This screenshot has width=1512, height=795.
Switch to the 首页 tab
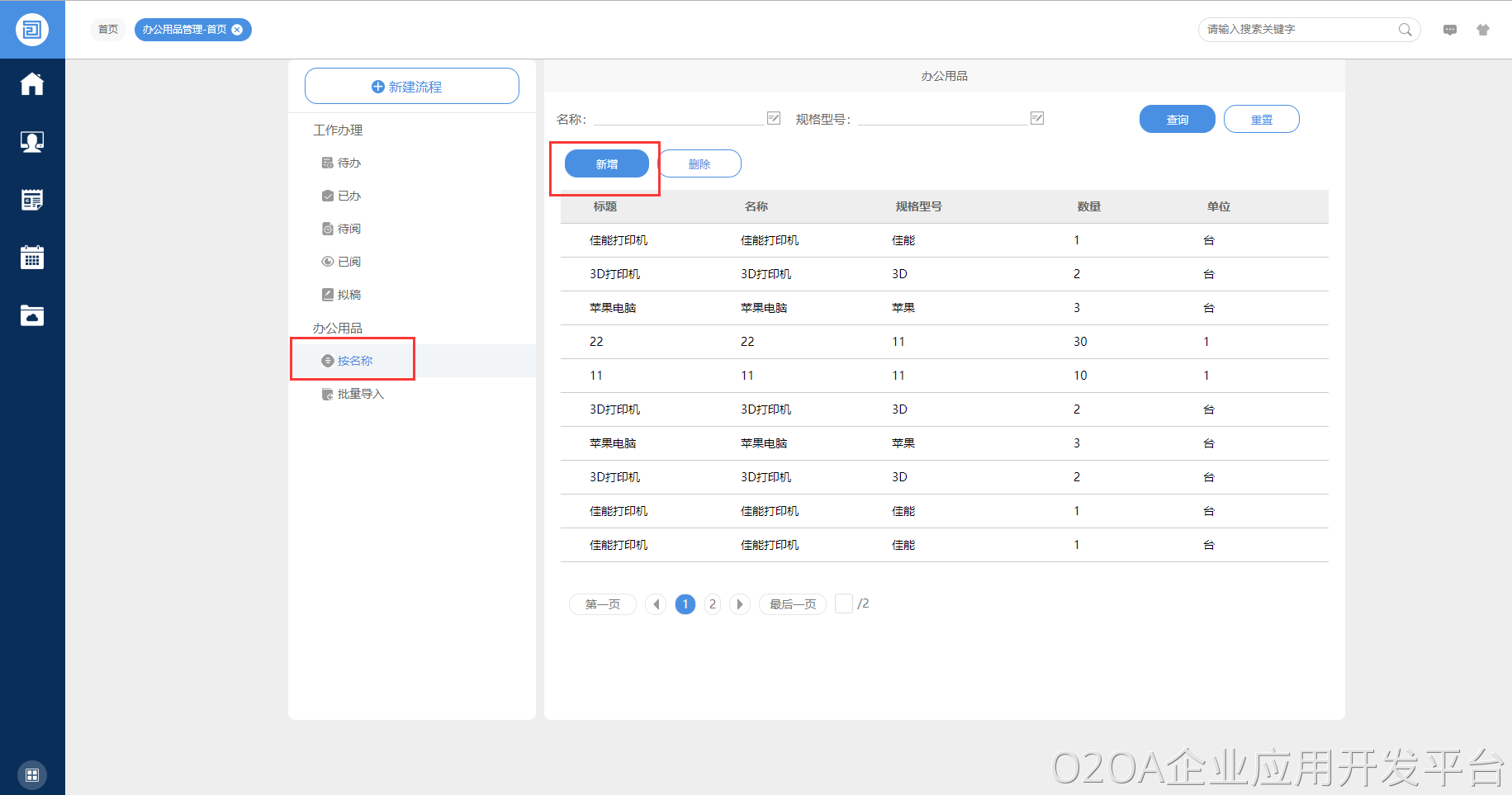tap(108, 30)
